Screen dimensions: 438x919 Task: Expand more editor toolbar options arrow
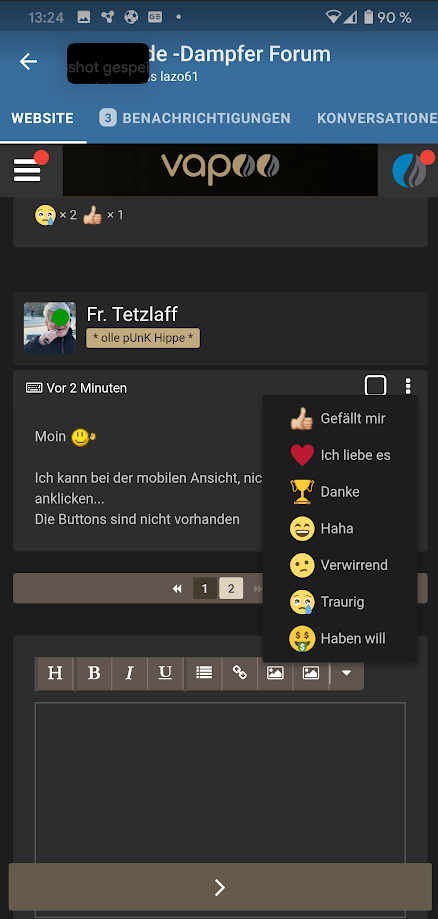point(347,673)
